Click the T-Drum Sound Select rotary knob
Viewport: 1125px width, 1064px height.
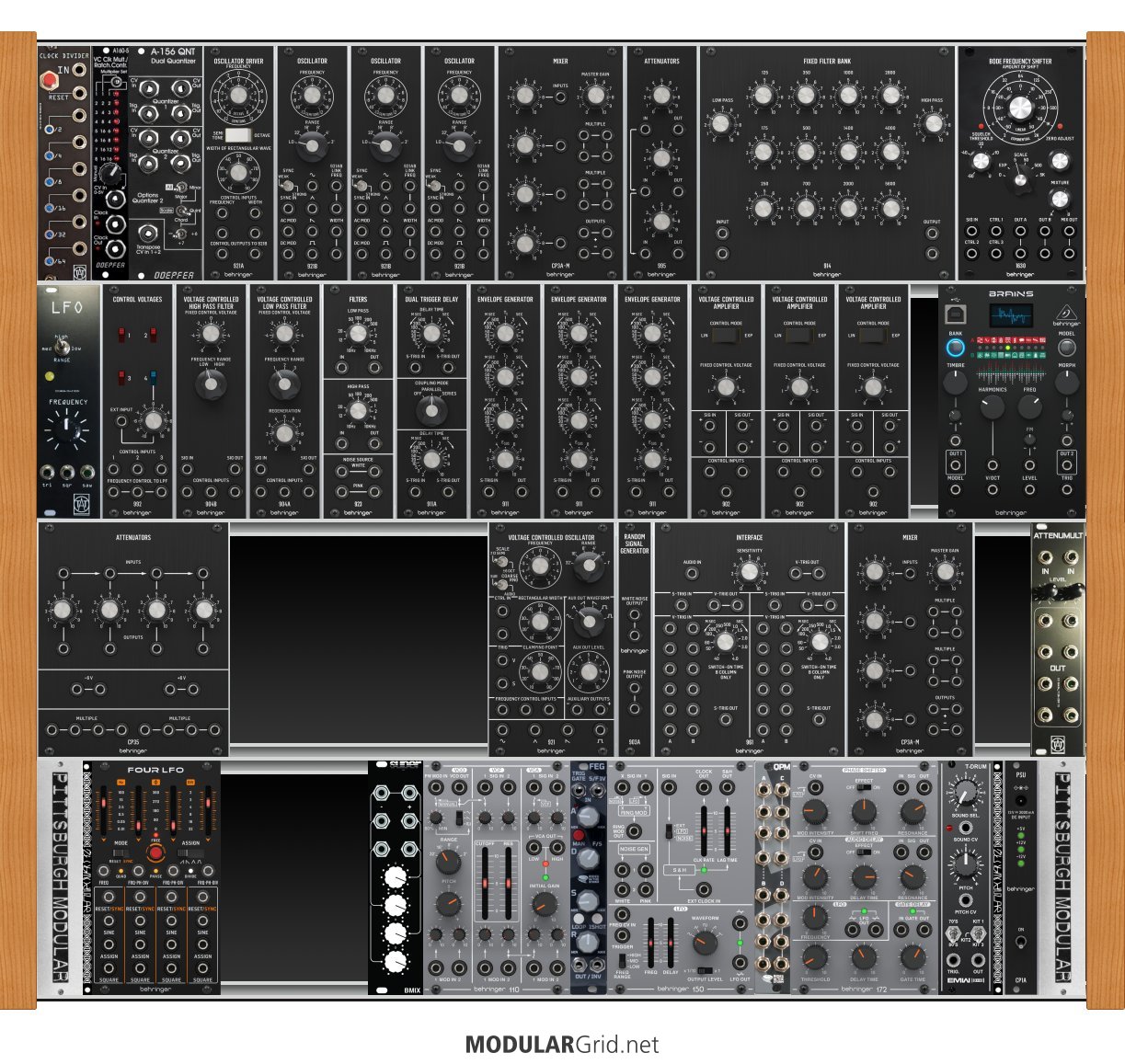[965, 793]
